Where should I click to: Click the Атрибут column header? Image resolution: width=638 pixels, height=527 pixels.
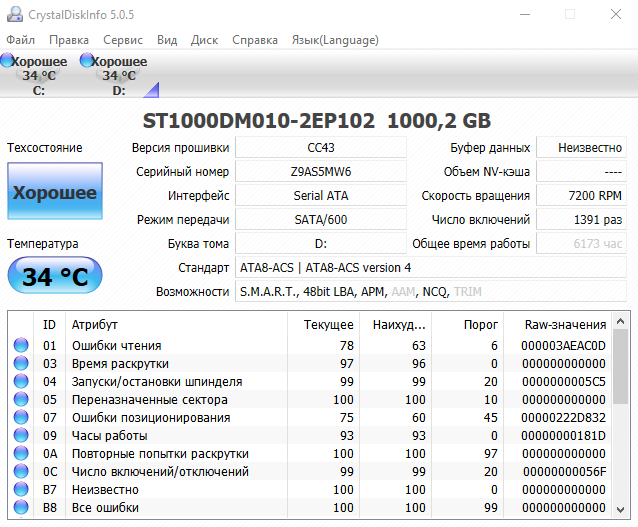point(176,324)
